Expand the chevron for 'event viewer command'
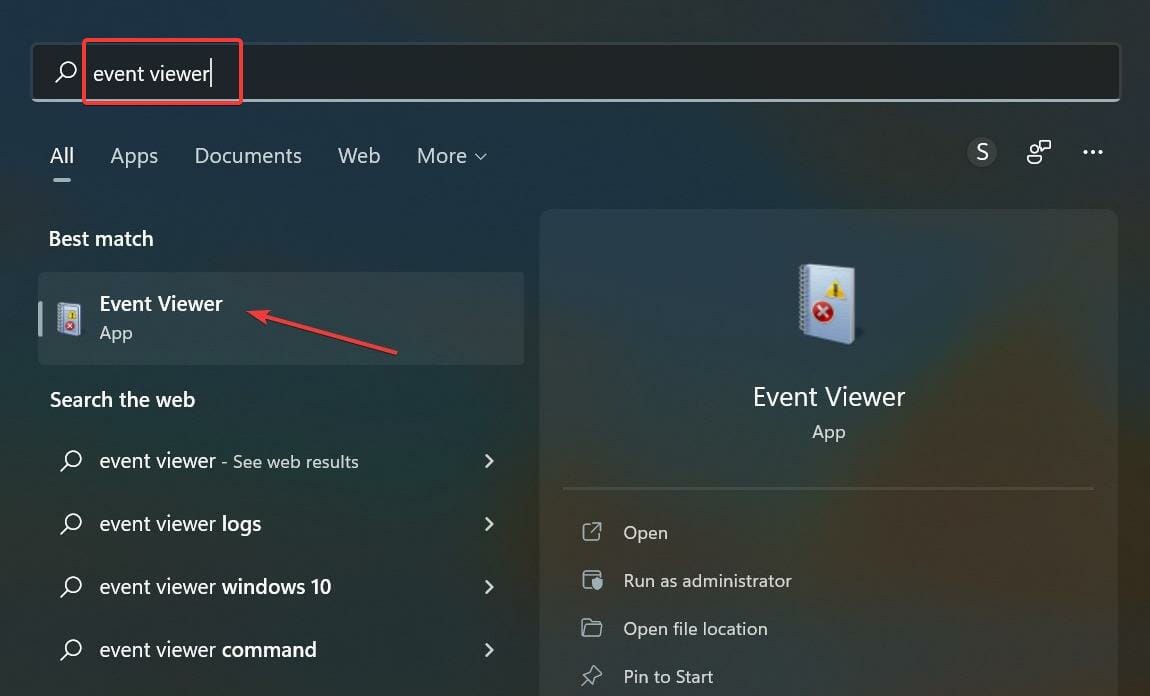 point(489,650)
